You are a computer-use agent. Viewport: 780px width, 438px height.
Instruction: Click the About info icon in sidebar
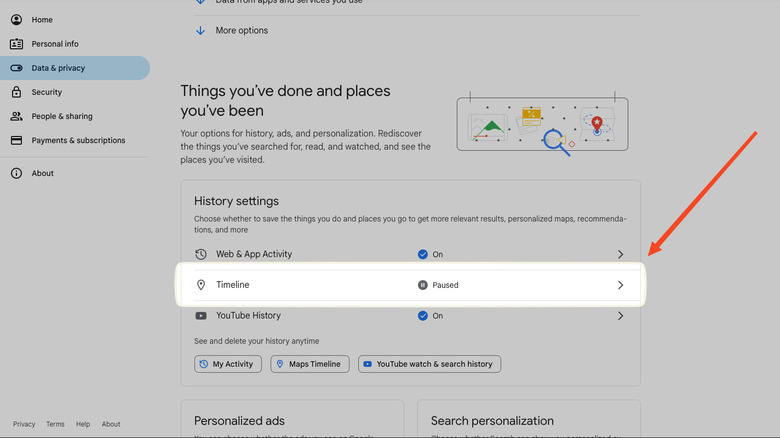[16, 173]
